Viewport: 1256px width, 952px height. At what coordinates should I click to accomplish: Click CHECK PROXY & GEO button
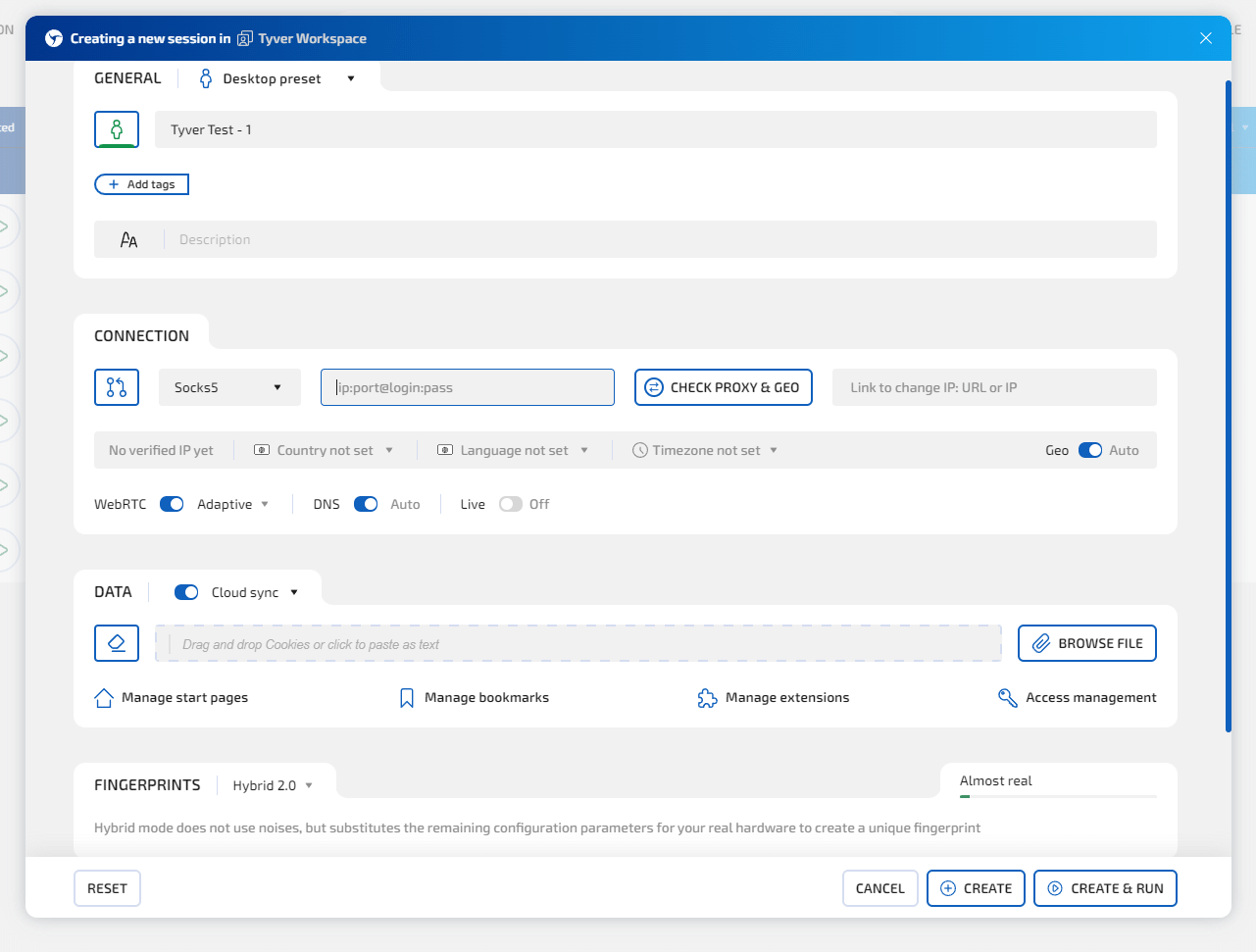click(x=724, y=387)
